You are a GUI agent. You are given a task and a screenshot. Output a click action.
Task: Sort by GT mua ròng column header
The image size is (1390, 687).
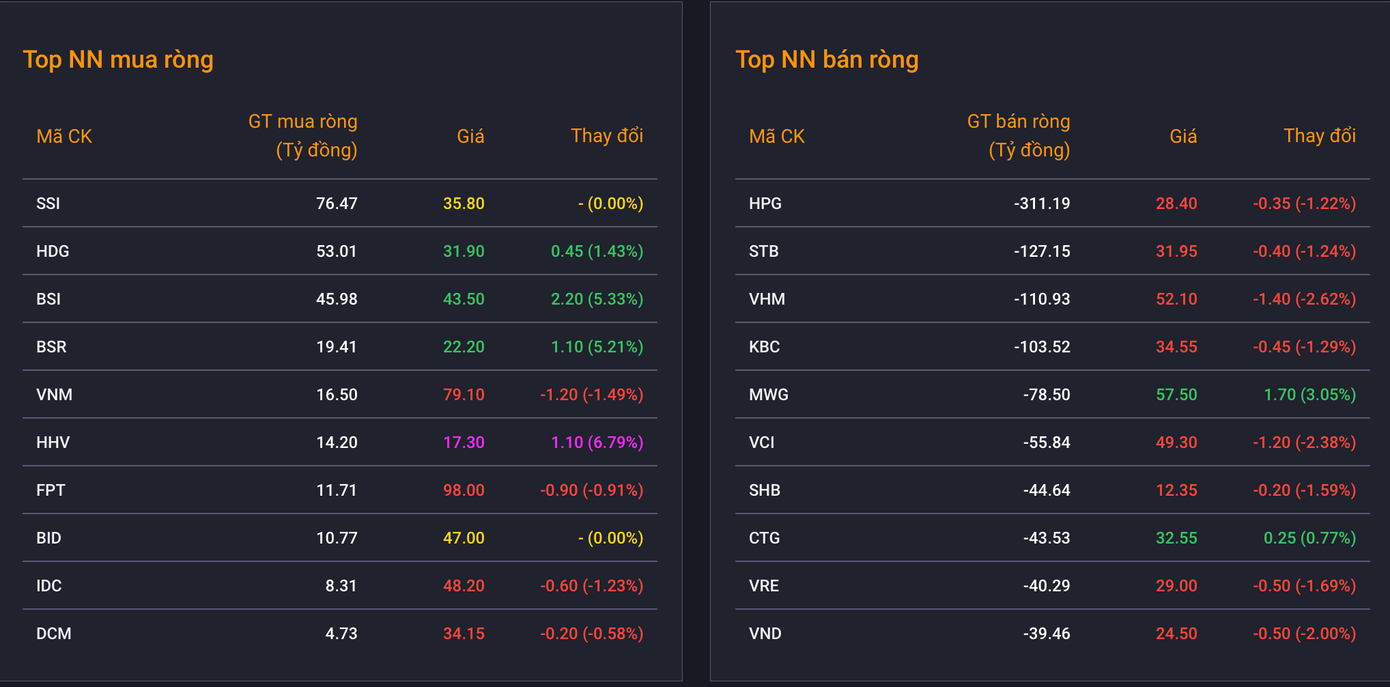[x=303, y=135]
